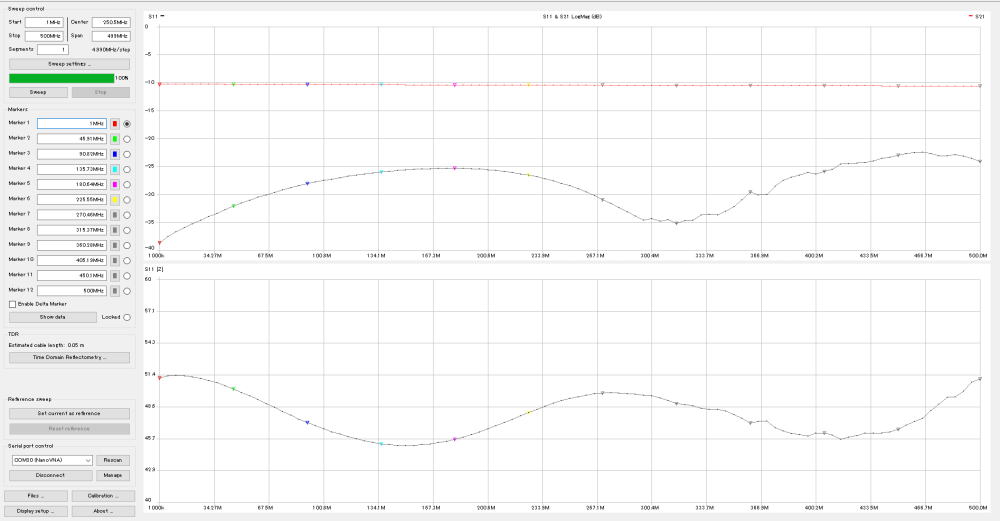Open Marker 2 green color swatch
This screenshot has height=521, width=1000.
click(x=115, y=139)
